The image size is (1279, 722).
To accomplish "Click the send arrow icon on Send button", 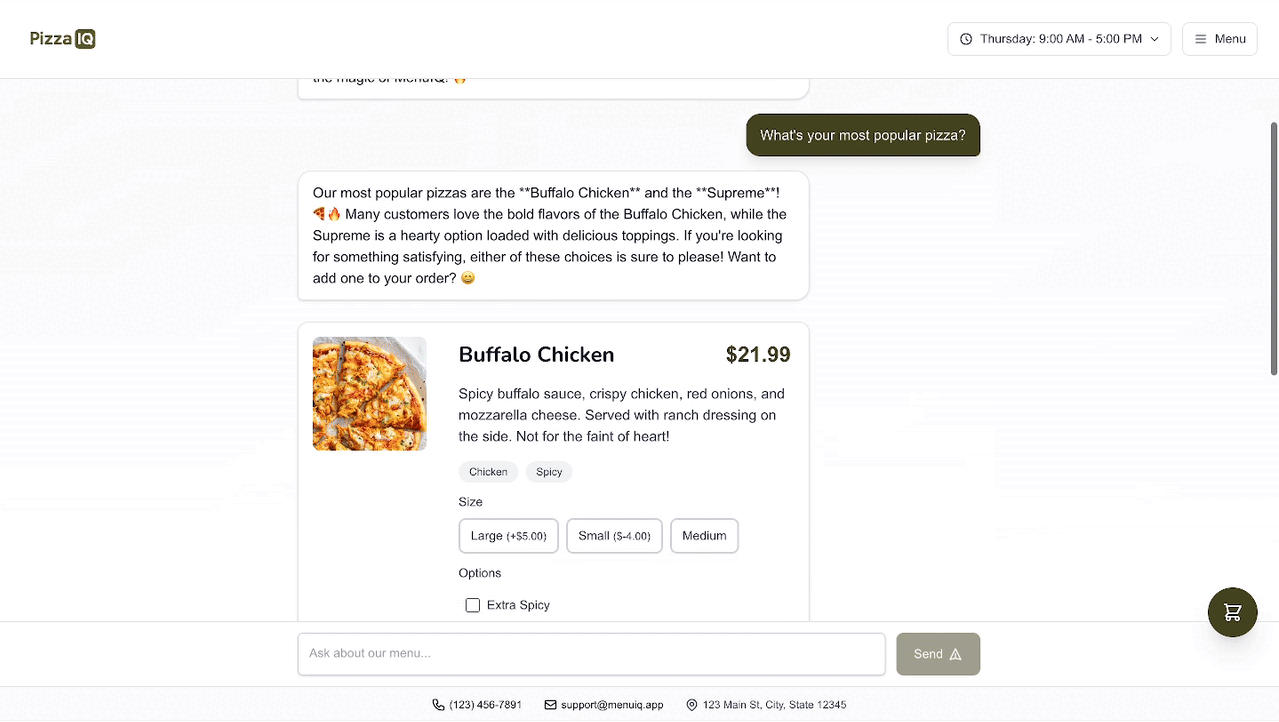I will pos(957,653).
